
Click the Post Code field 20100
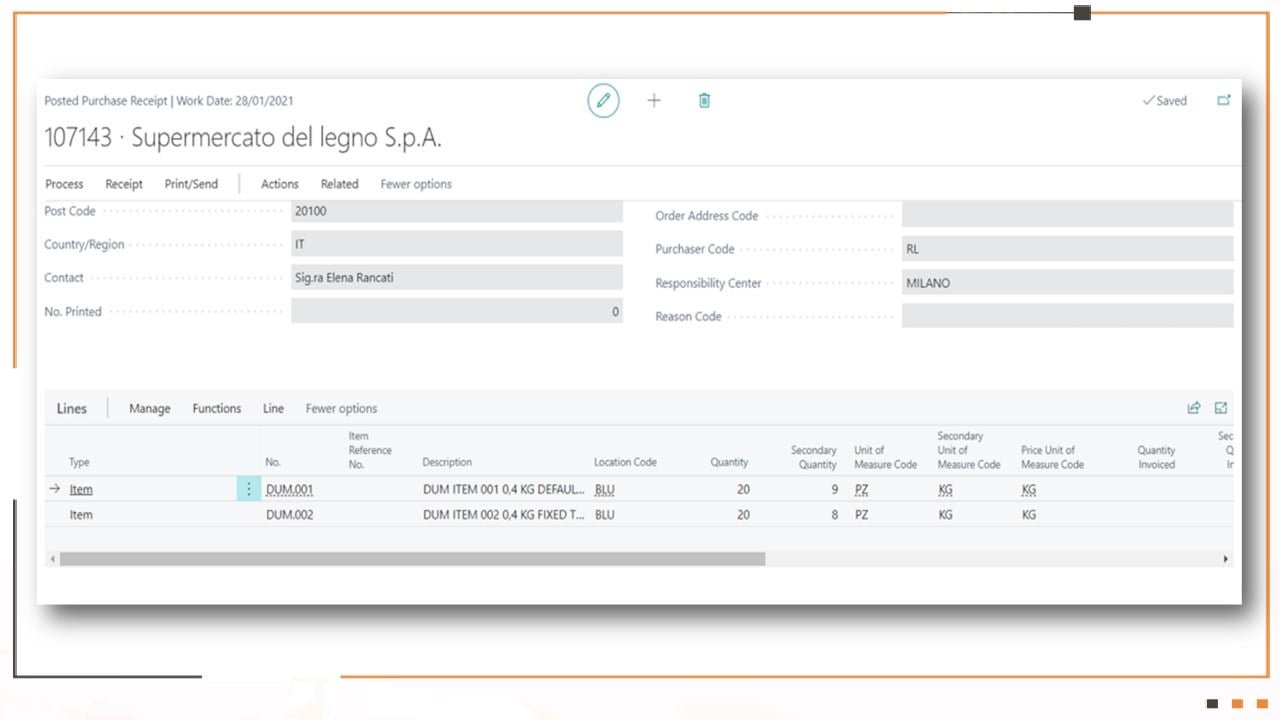pos(457,211)
